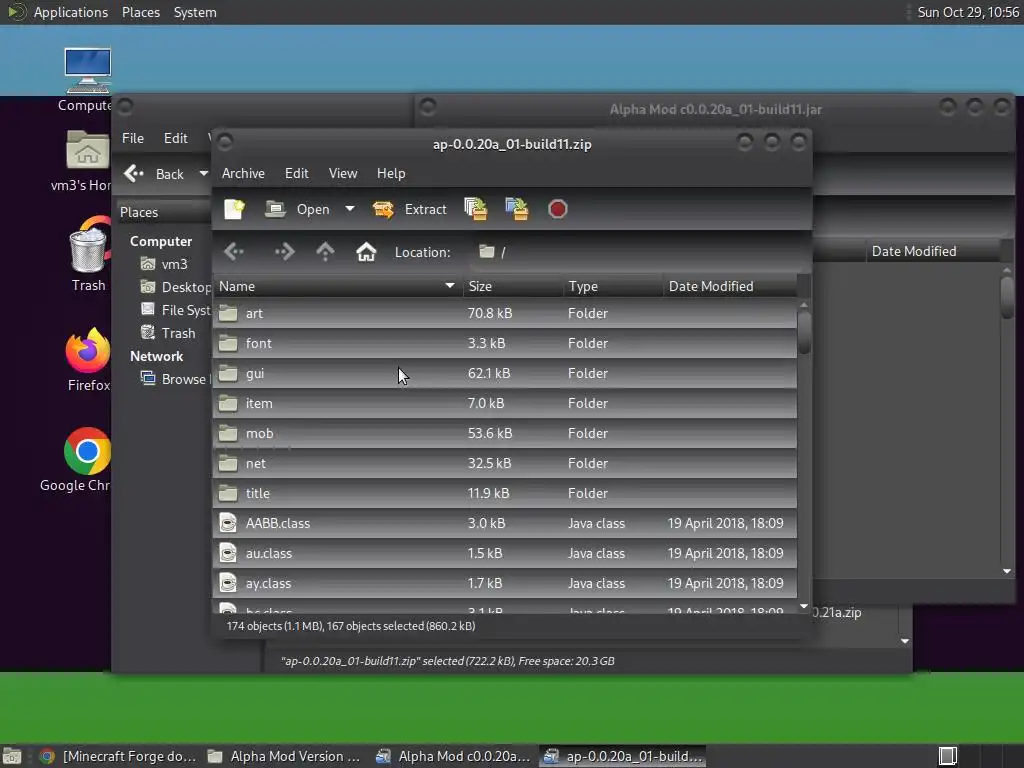The height and width of the screenshot is (768, 1024).
Task: Switch to Minecraft Forge Chrome taskbar item
Action: coord(118,756)
